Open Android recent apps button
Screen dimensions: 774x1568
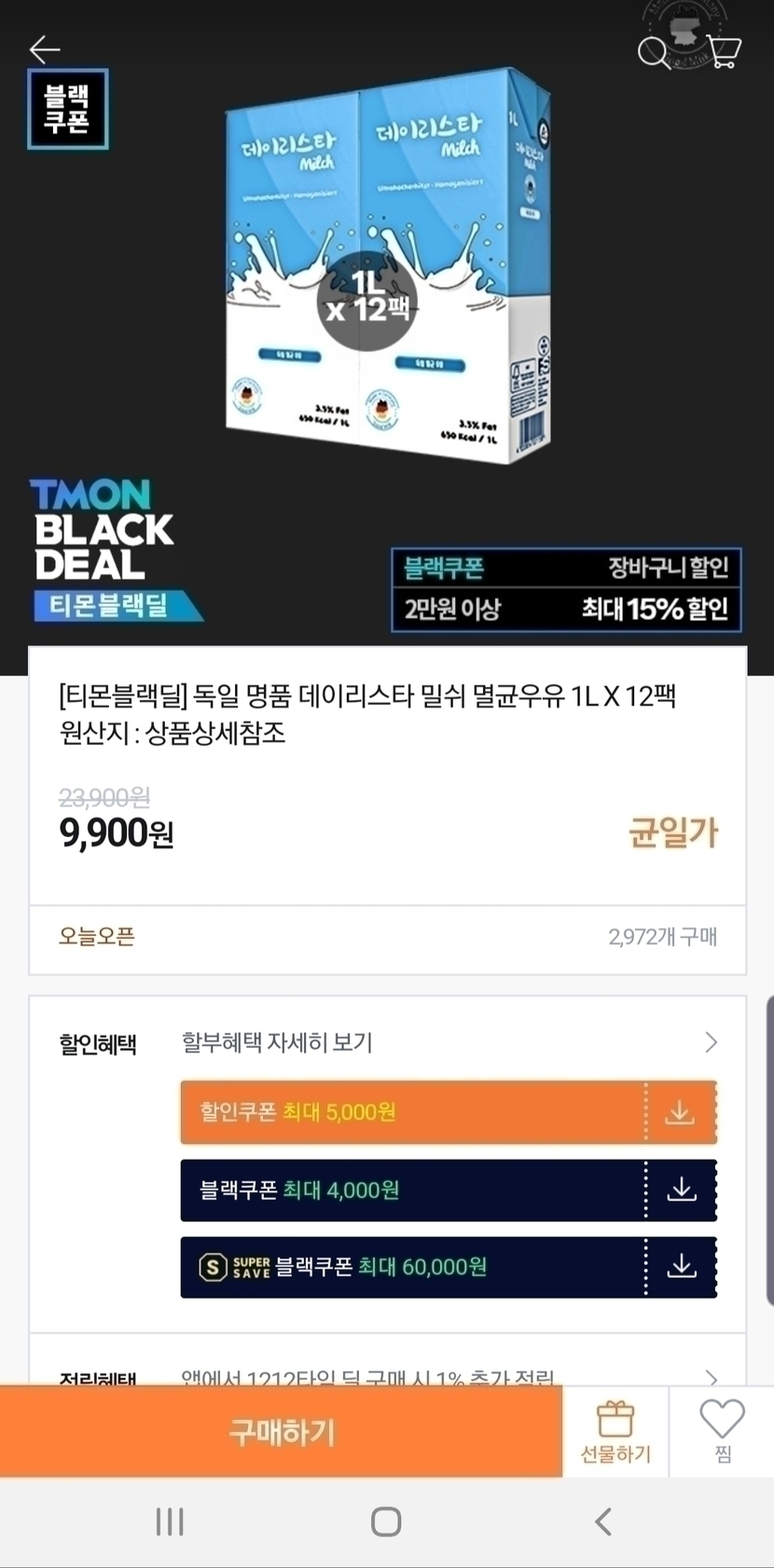[x=170, y=1521]
